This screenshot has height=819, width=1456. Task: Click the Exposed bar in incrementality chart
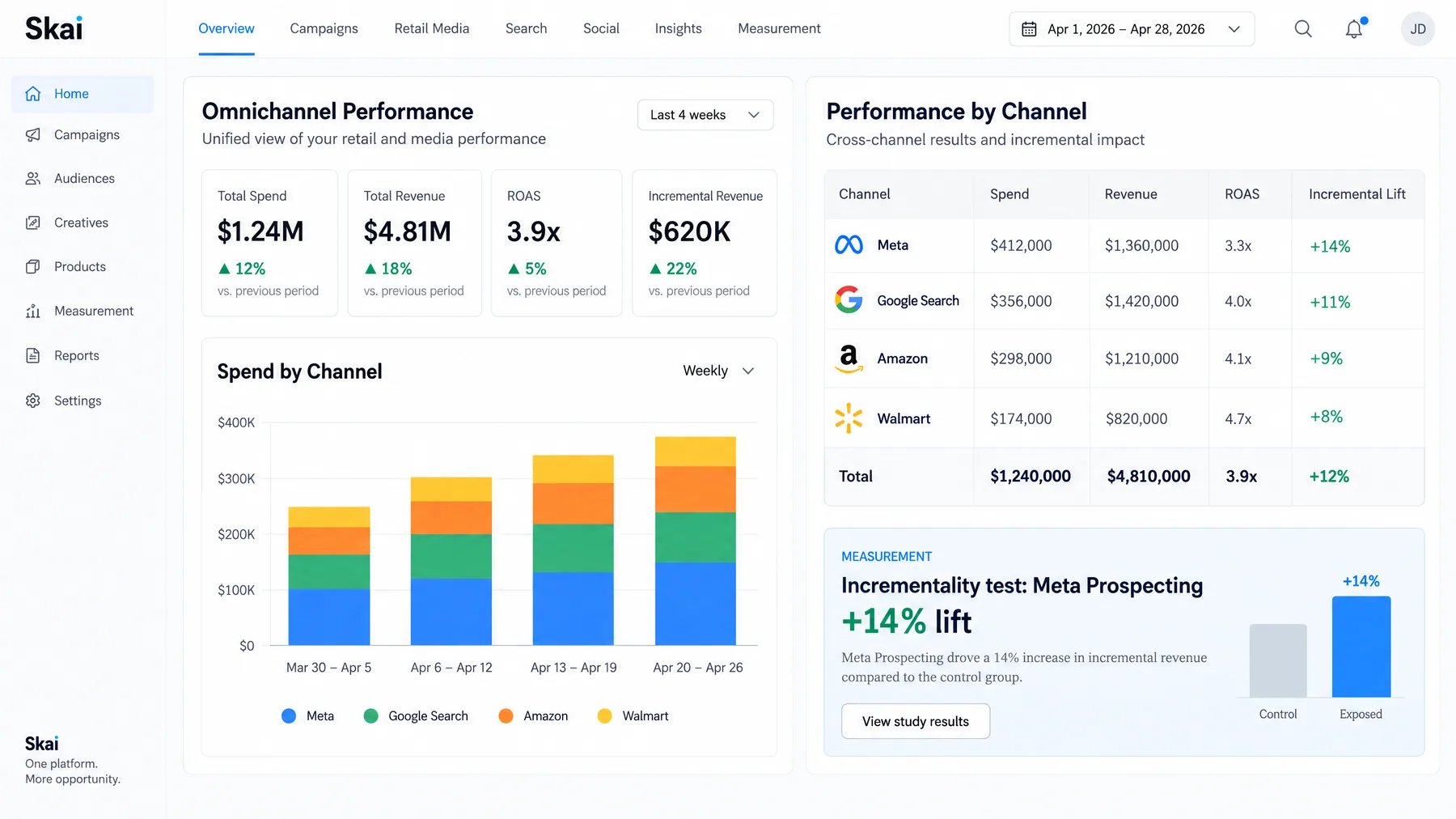tap(1361, 647)
